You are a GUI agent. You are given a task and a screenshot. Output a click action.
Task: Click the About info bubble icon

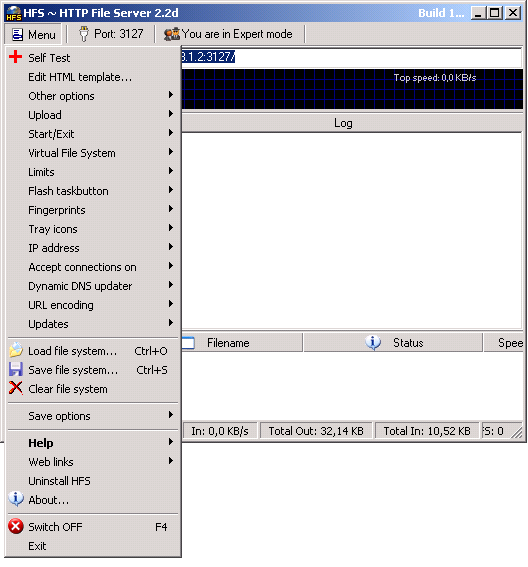tap(16, 499)
